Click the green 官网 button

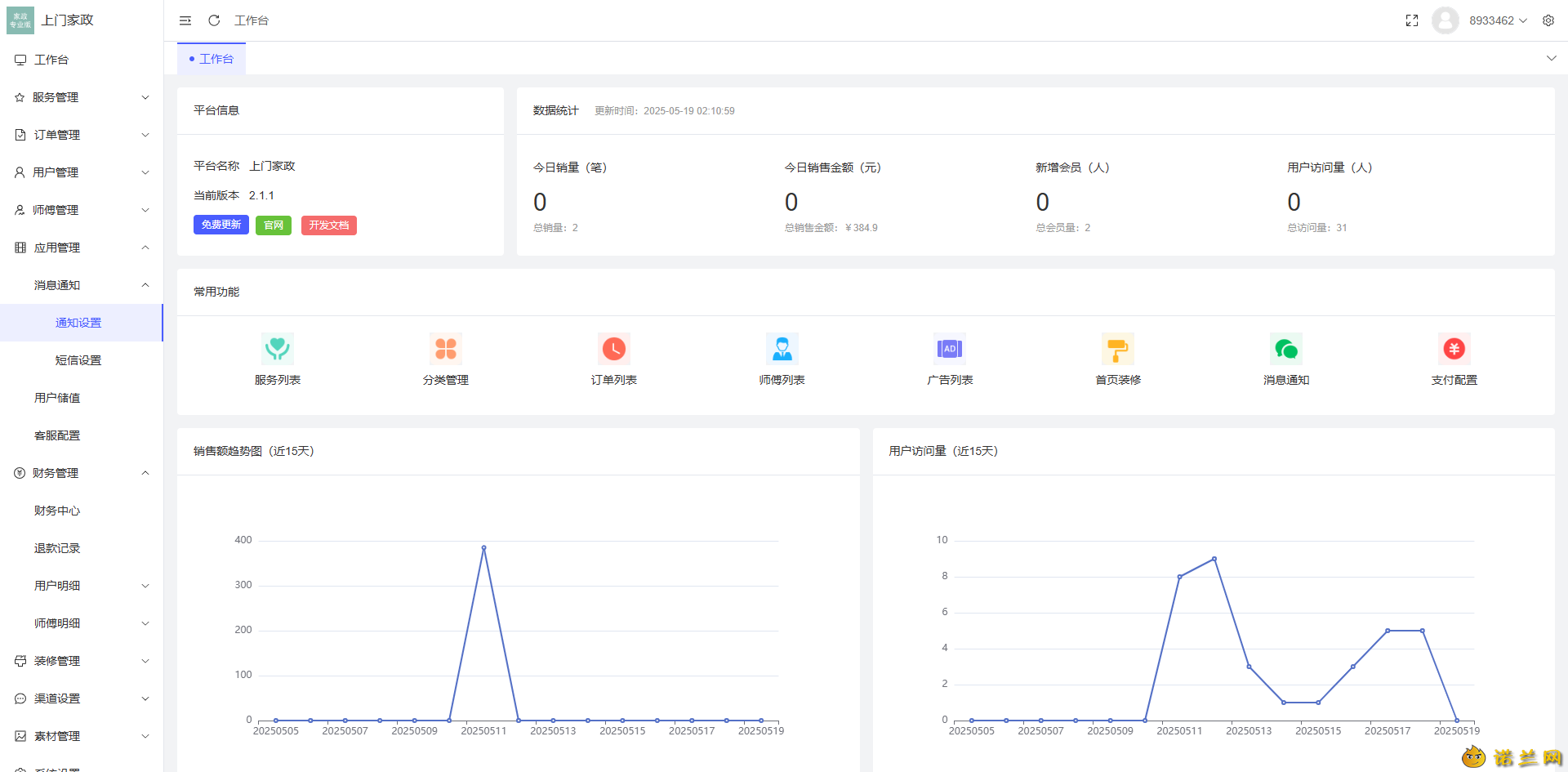click(274, 225)
